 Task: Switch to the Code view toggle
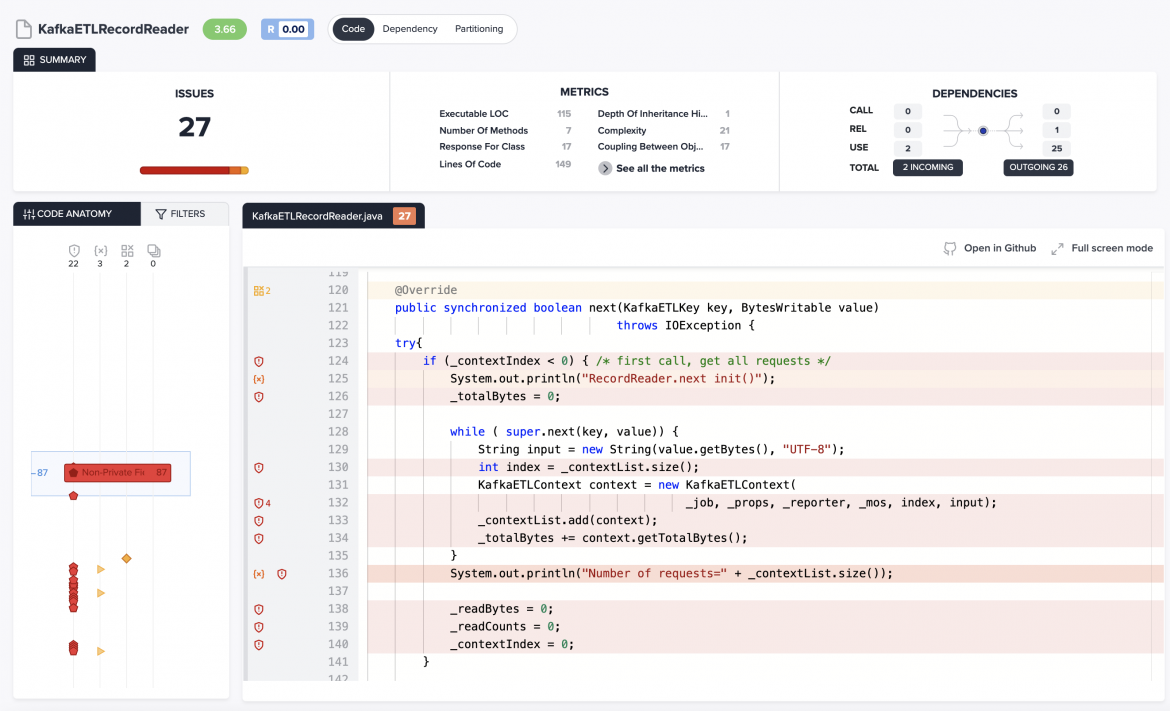(353, 29)
